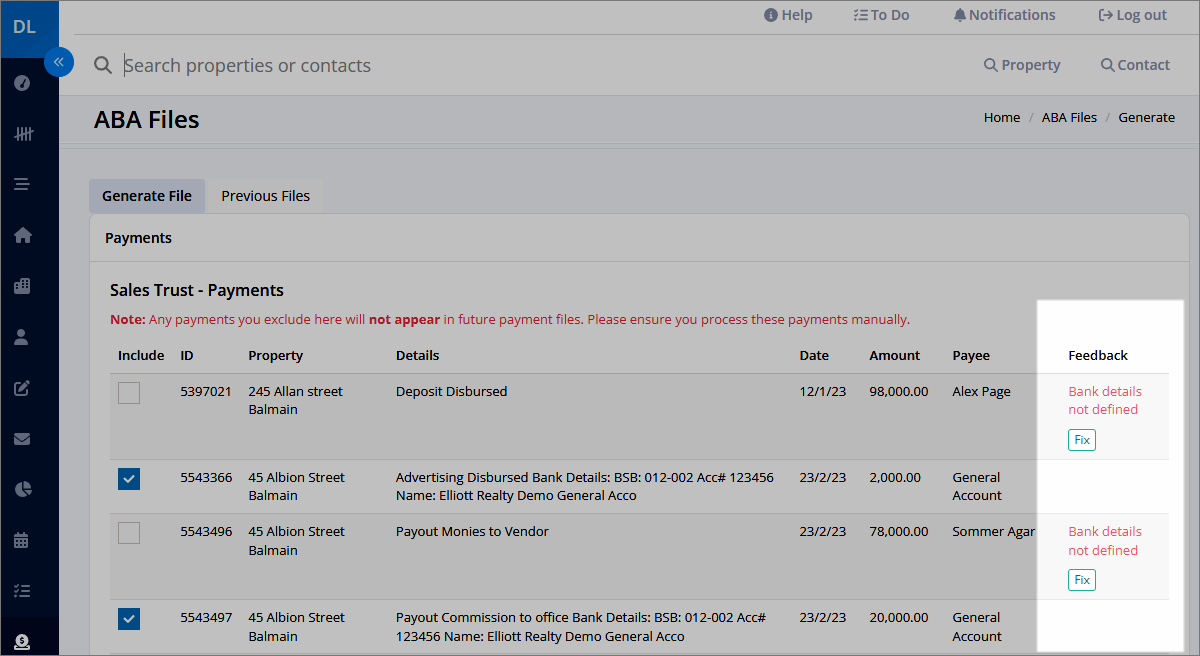Open the dashboard gauge icon in sidebar
The height and width of the screenshot is (656, 1200).
click(x=22, y=83)
